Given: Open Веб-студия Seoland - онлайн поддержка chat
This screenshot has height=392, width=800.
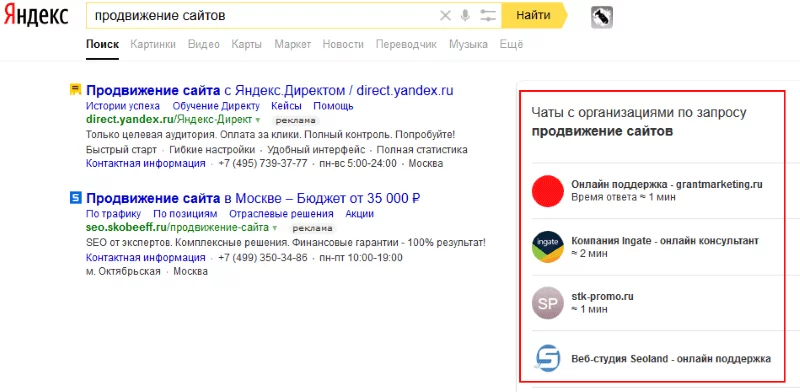Looking at the screenshot, I should (671, 359).
